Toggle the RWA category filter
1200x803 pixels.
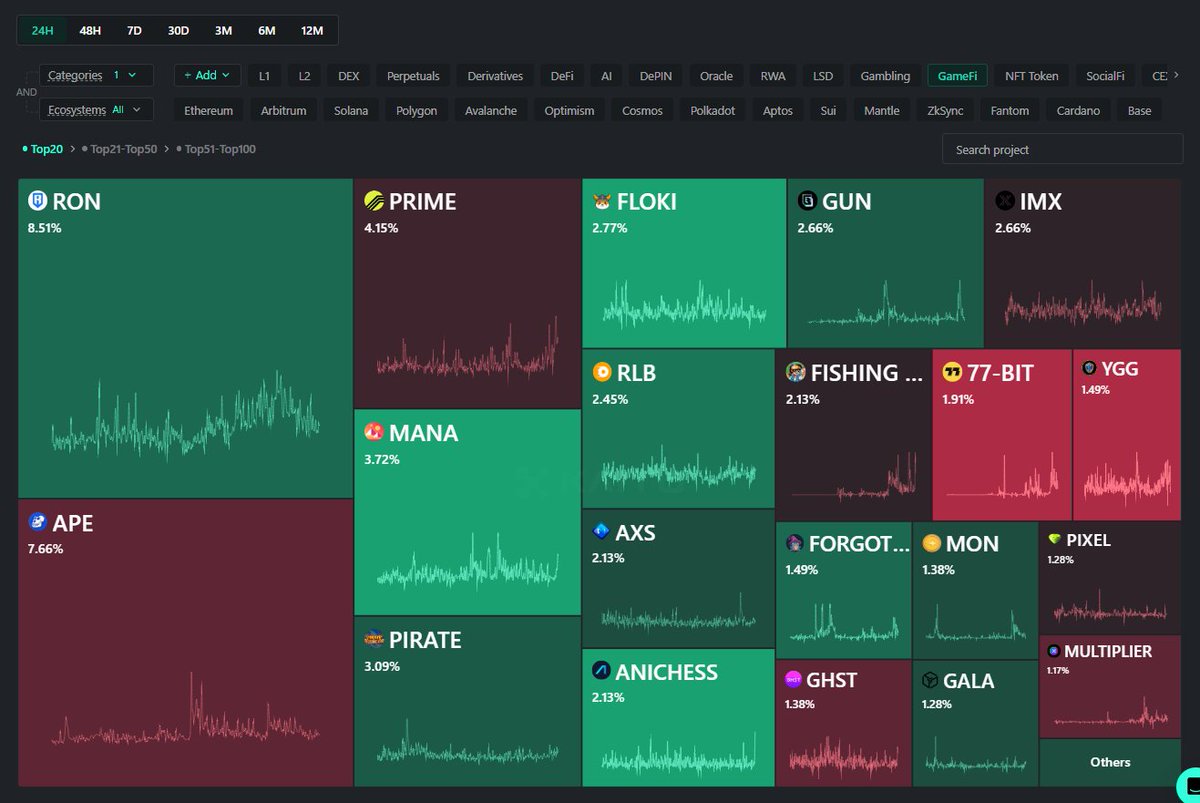(x=773, y=76)
